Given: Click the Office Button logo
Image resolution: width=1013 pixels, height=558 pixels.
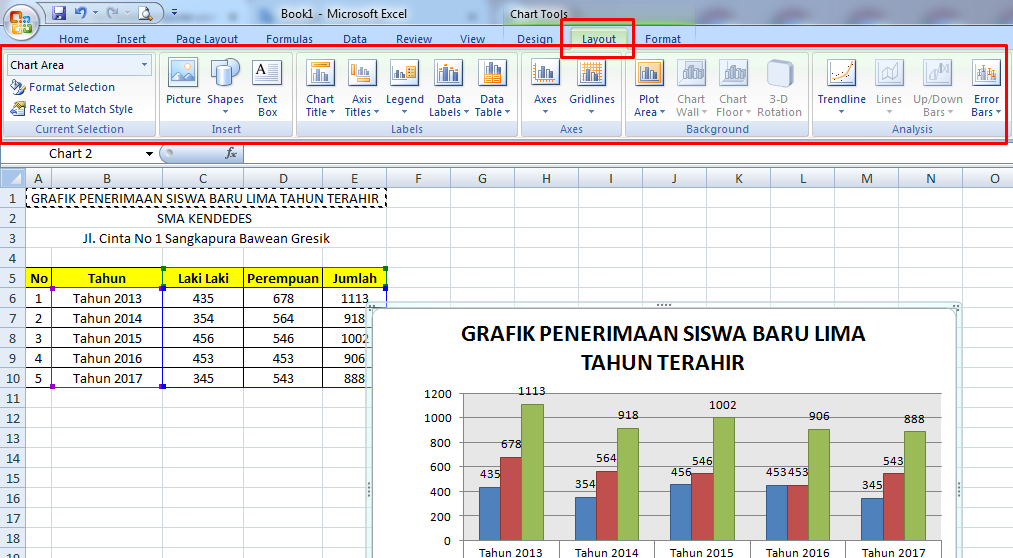Looking at the screenshot, I should 21,21.
